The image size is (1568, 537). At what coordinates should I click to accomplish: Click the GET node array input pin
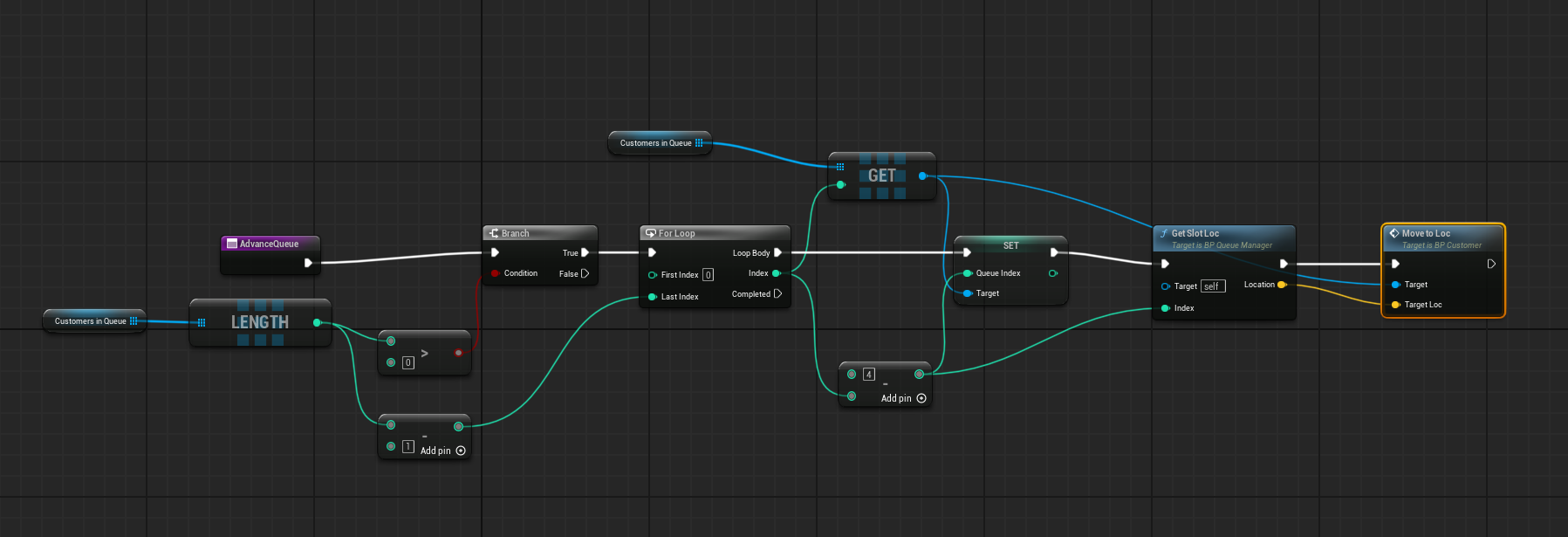coord(840,167)
